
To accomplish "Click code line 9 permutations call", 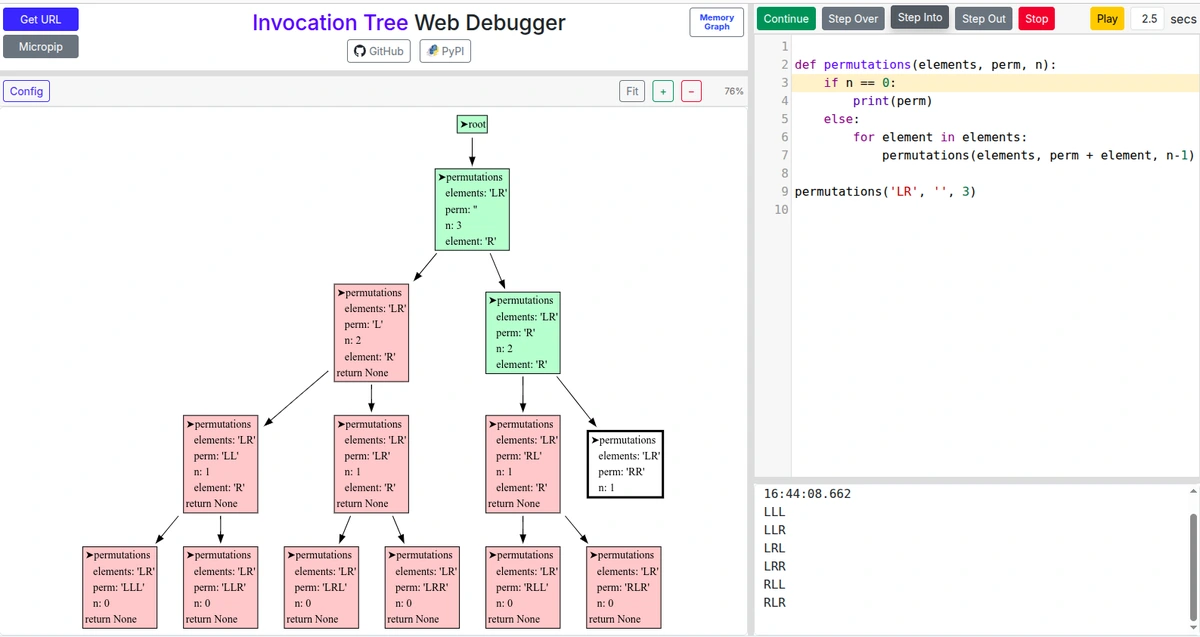I will click(x=885, y=191).
